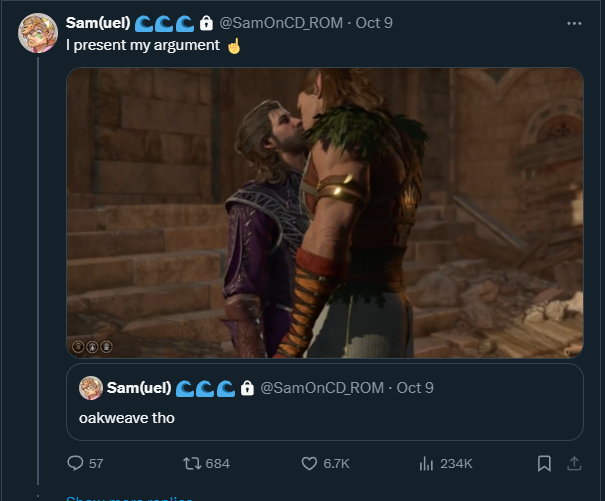
Task: Like the tweet with the heart icon
Action: [309, 463]
